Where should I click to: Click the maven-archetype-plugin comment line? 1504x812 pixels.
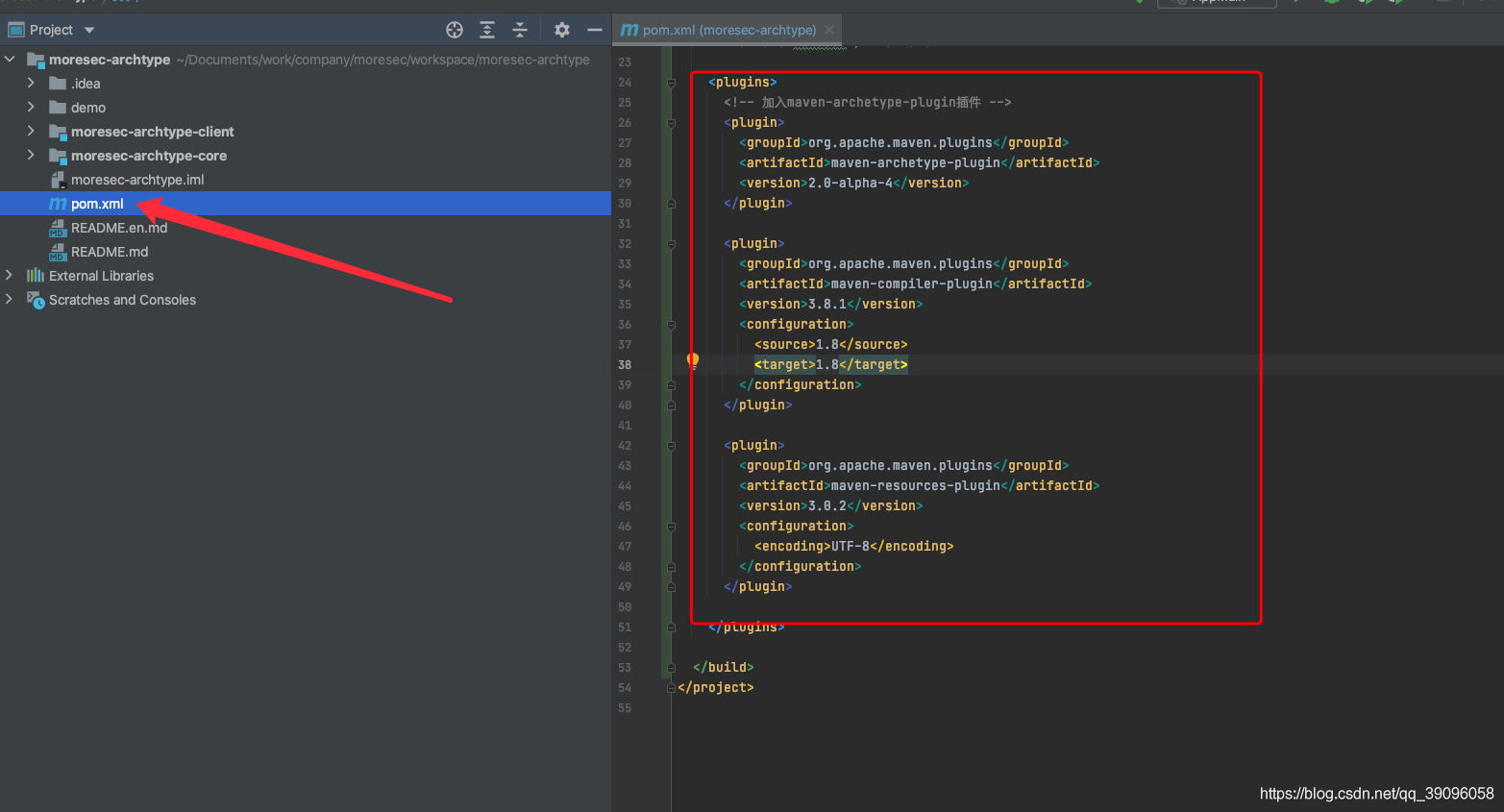(868, 103)
